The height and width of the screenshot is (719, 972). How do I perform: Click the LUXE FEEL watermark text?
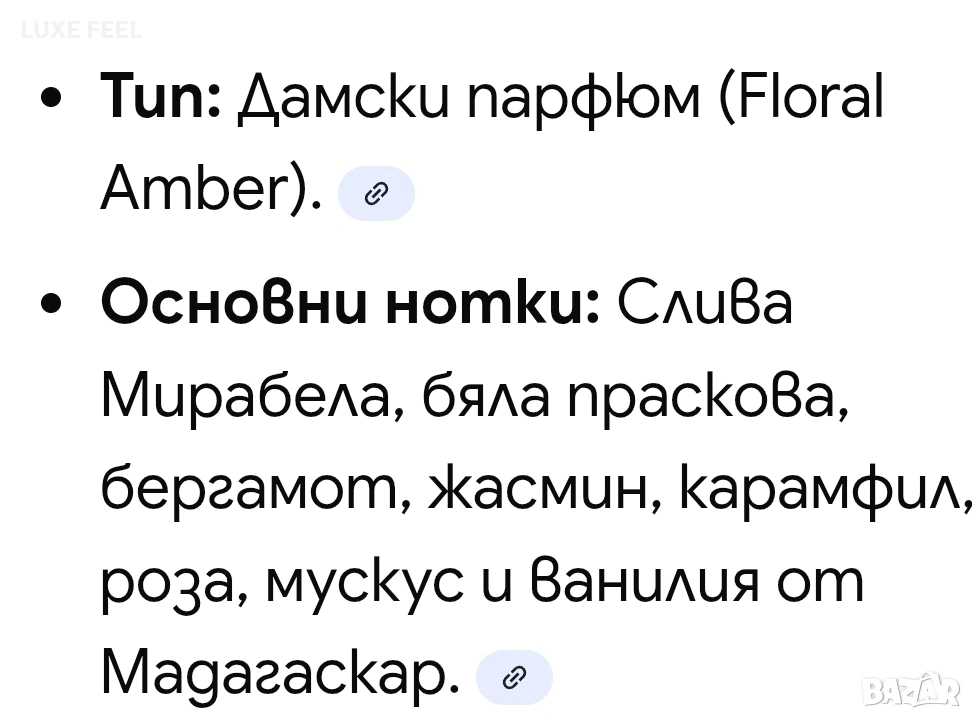(x=81, y=31)
